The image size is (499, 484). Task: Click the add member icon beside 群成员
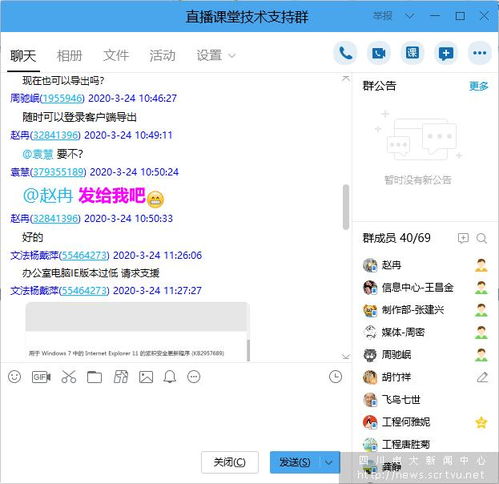tap(463, 238)
